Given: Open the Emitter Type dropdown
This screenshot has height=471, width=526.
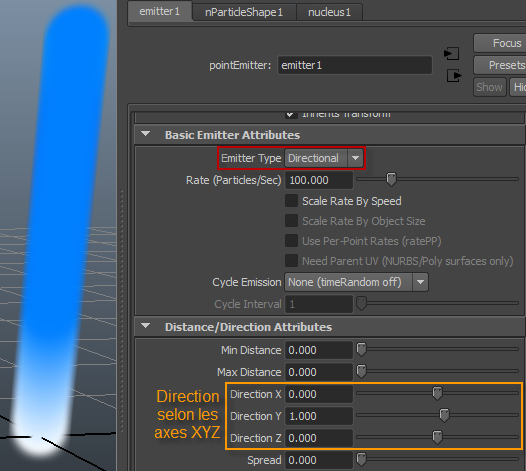Looking at the screenshot, I should click(x=324, y=158).
